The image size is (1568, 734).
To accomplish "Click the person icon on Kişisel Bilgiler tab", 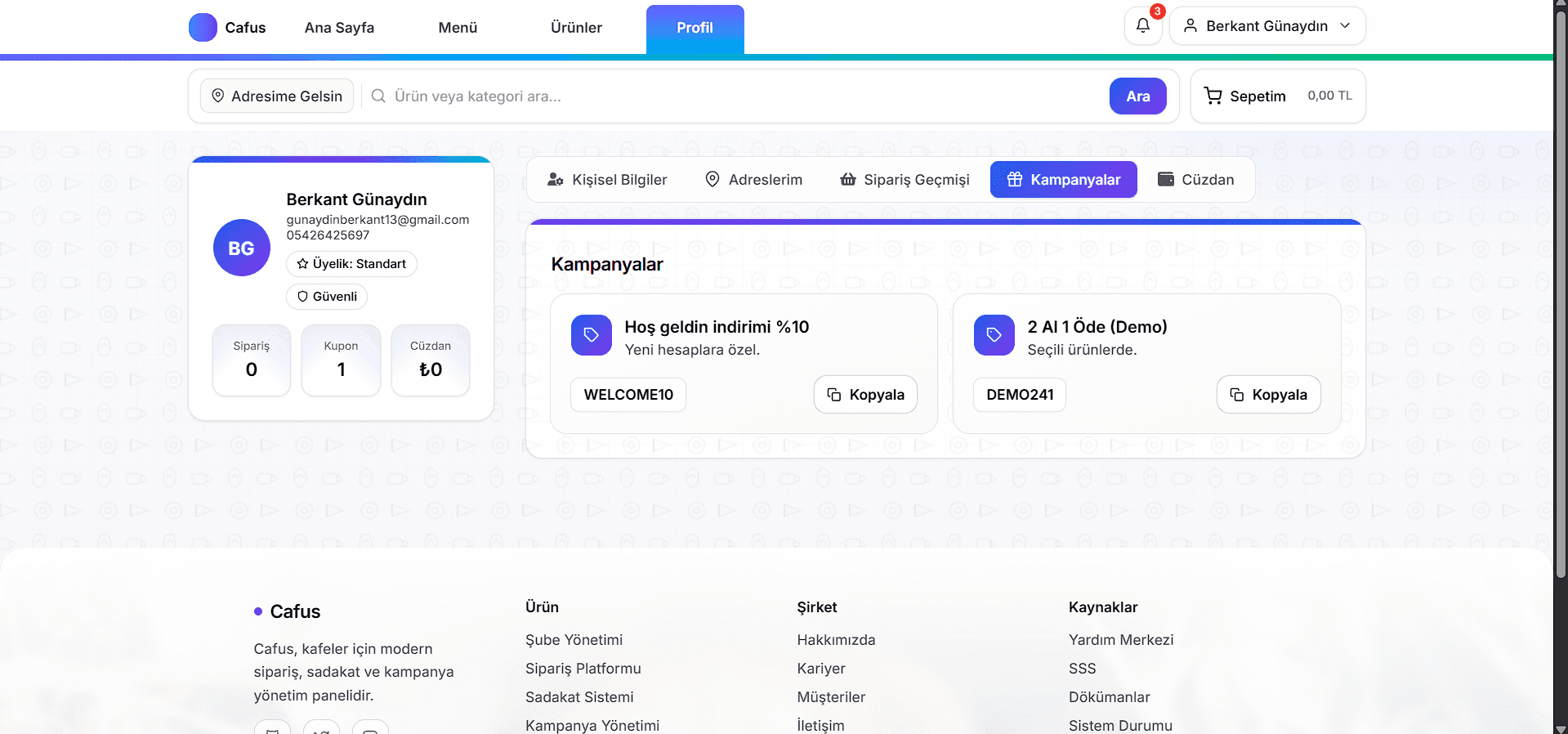I will (x=556, y=179).
